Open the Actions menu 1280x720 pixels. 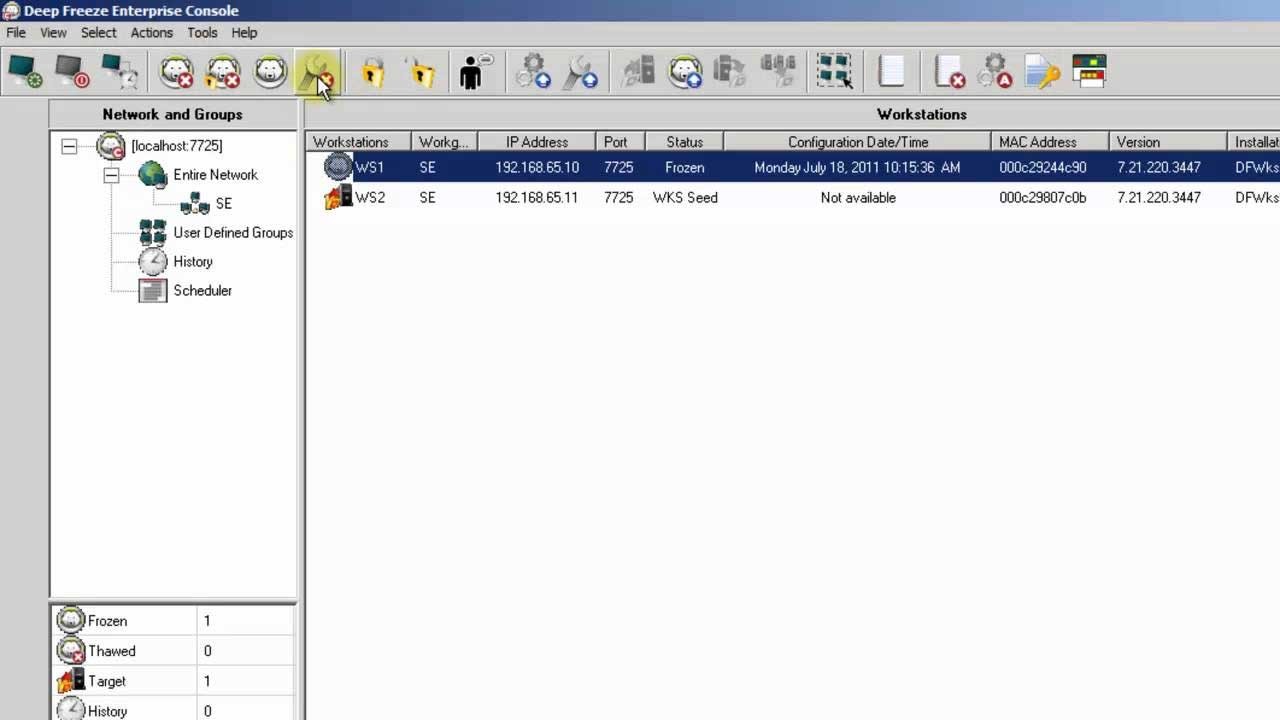pyautogui.click(x=151, y=32)
